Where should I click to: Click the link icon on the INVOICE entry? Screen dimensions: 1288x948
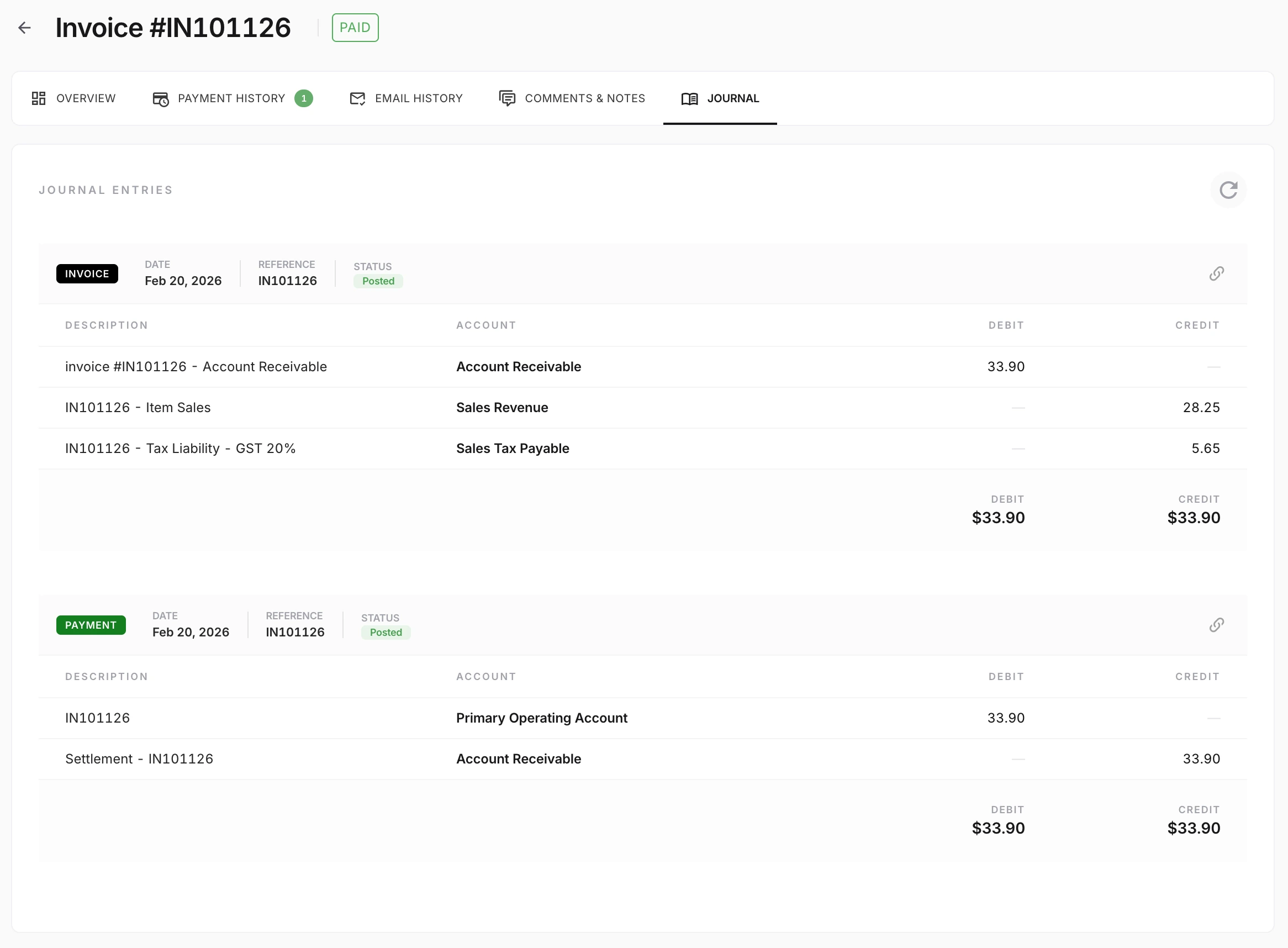1217,273
